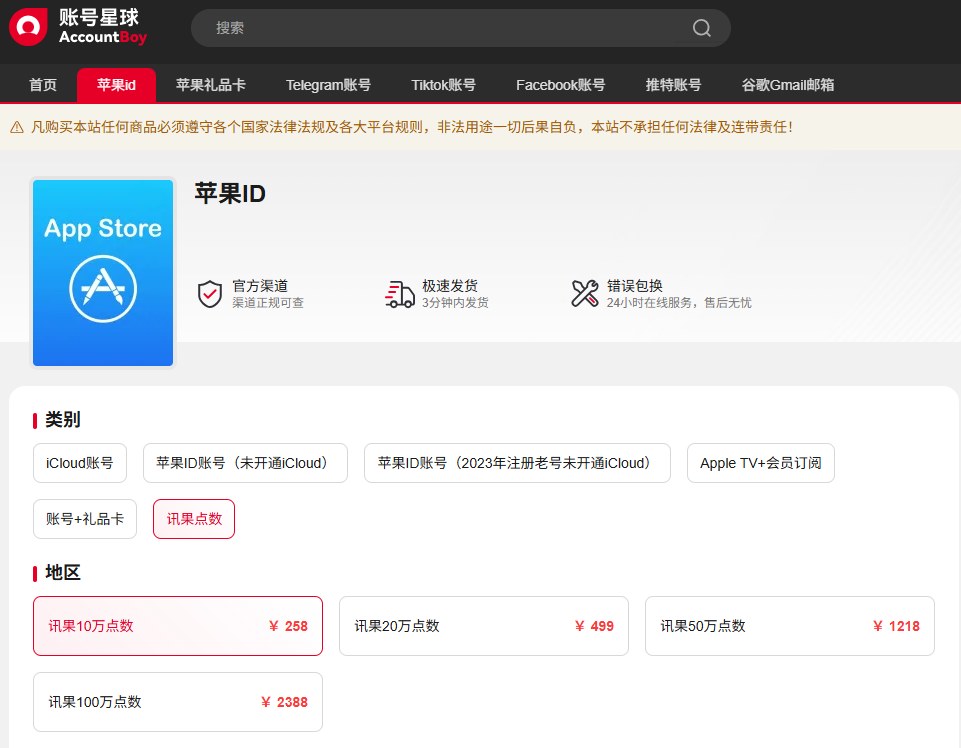Screen dimensions: 961x748
Task: Click the App Store product thumbnail
Action: point(103,273)
